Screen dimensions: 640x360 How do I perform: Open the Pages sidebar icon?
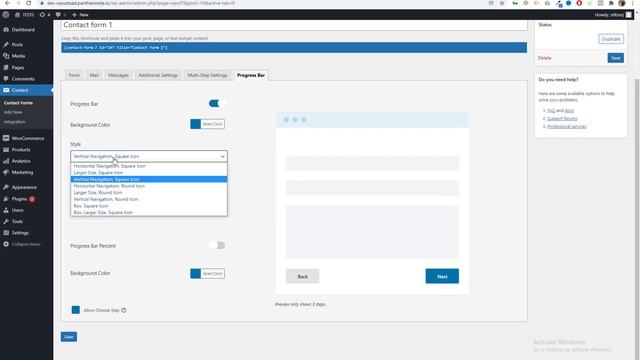click(x=6, y=67)
